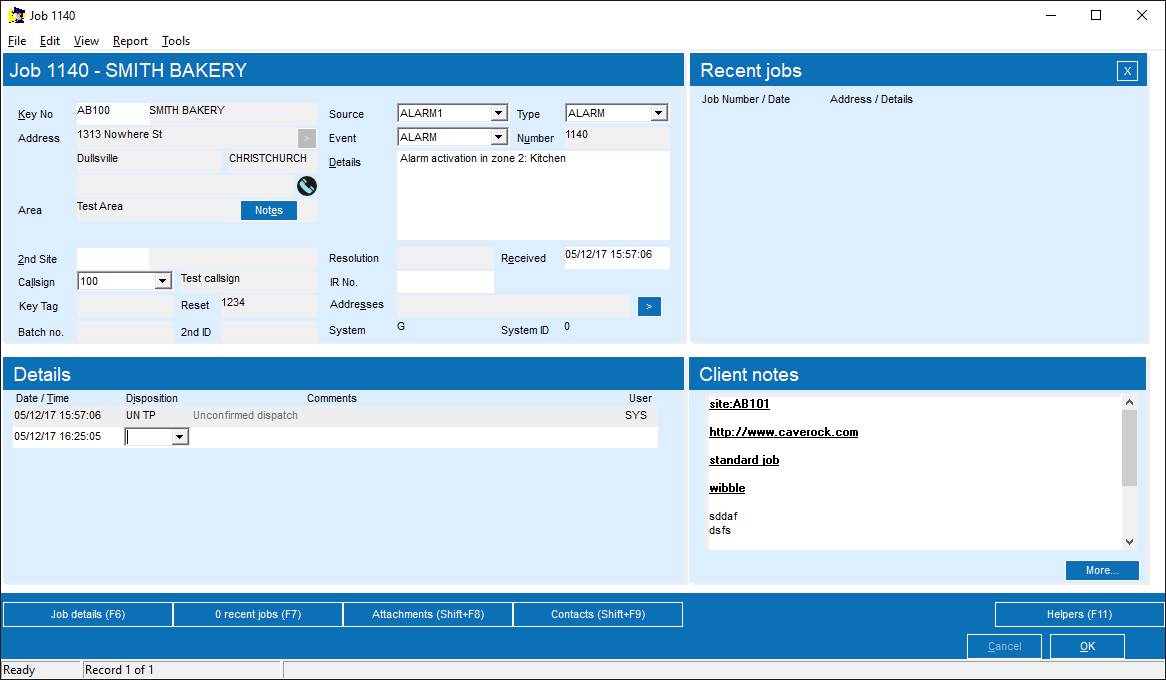This screenshot has width=1166, height=680.
Task: Click the 'Job Number / Date' column header
Action: pyautogui.click(x=745, y=100)
